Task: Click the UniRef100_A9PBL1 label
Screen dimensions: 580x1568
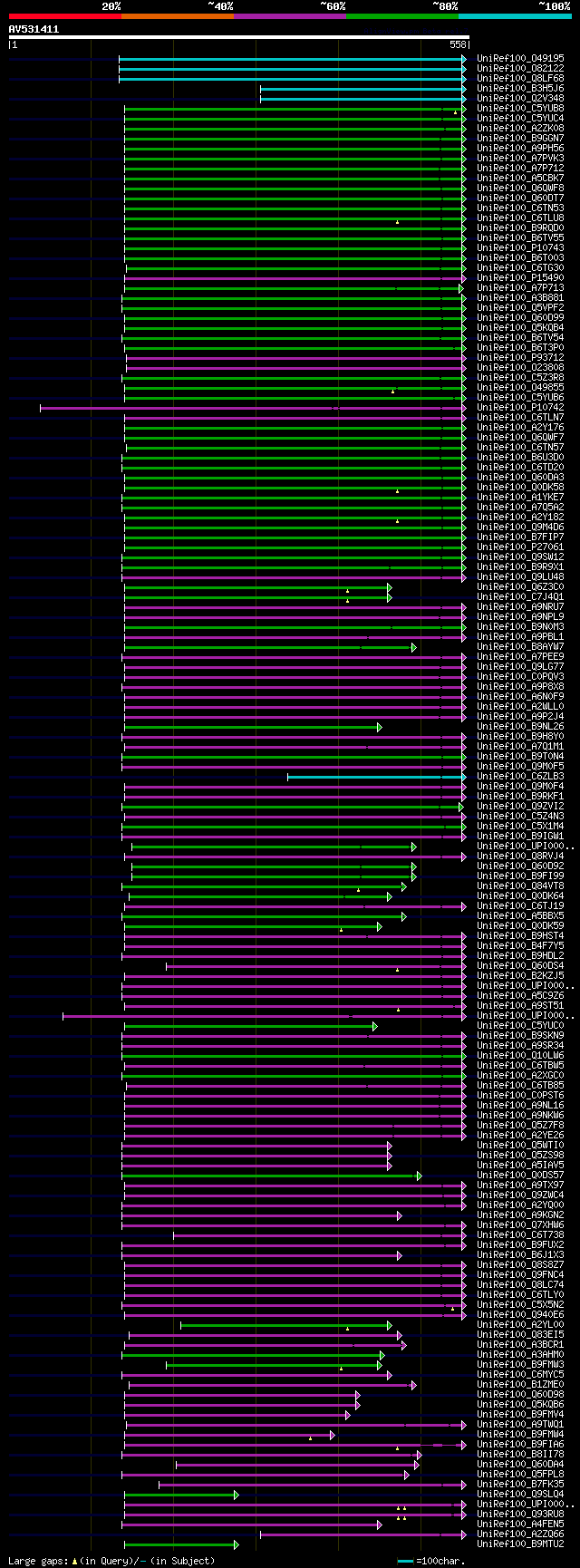Action: (520, 636)
